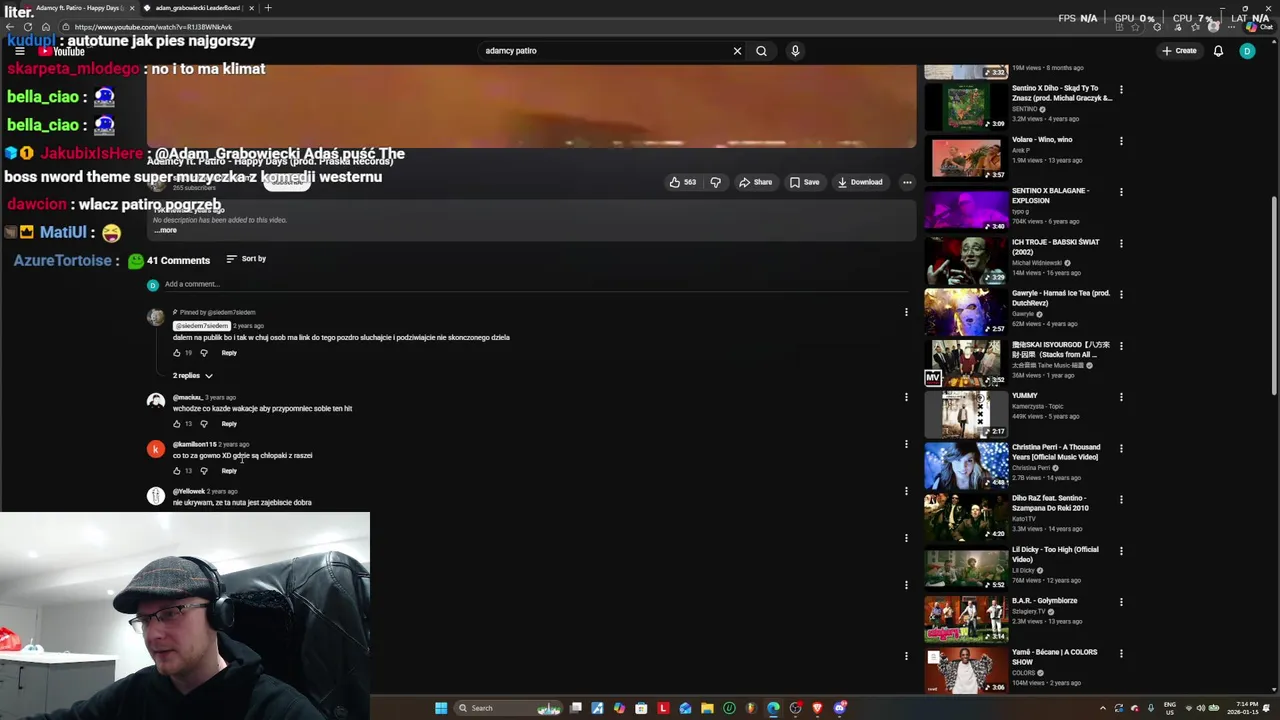Click the browser address bar URL
The height and width of the screenshot is (720, 1280).
coord(153,27)
